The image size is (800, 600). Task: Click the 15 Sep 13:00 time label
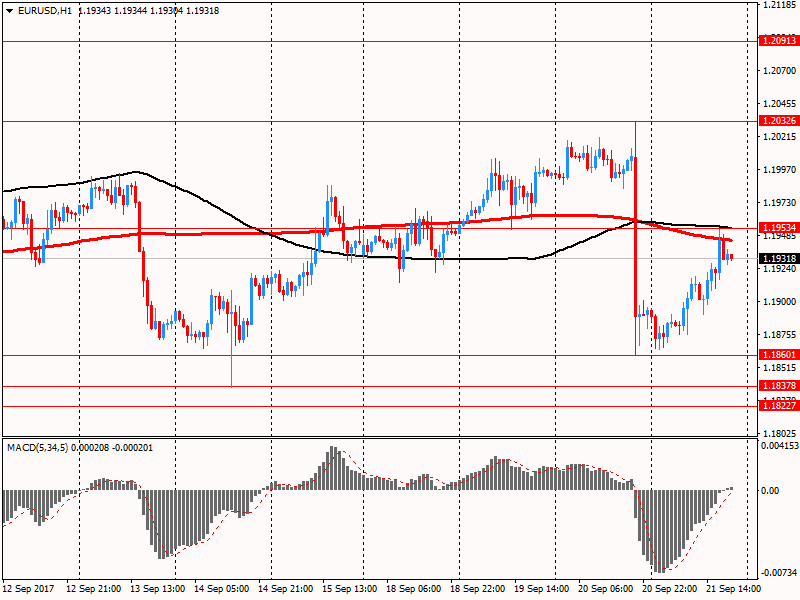(x=349, y=589)
